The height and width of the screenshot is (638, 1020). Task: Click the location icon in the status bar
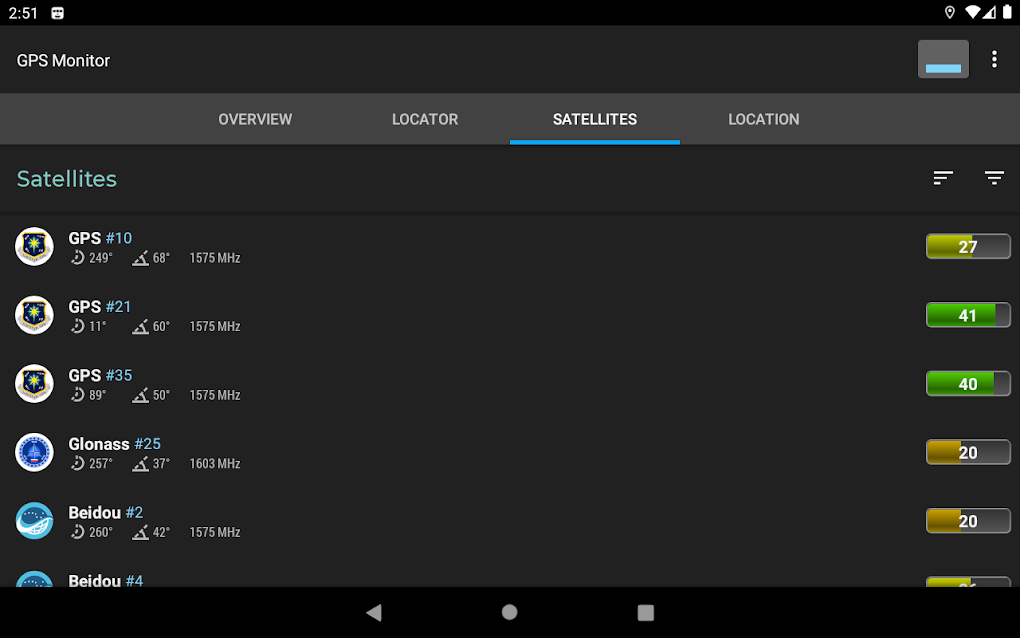click(950, 13)
